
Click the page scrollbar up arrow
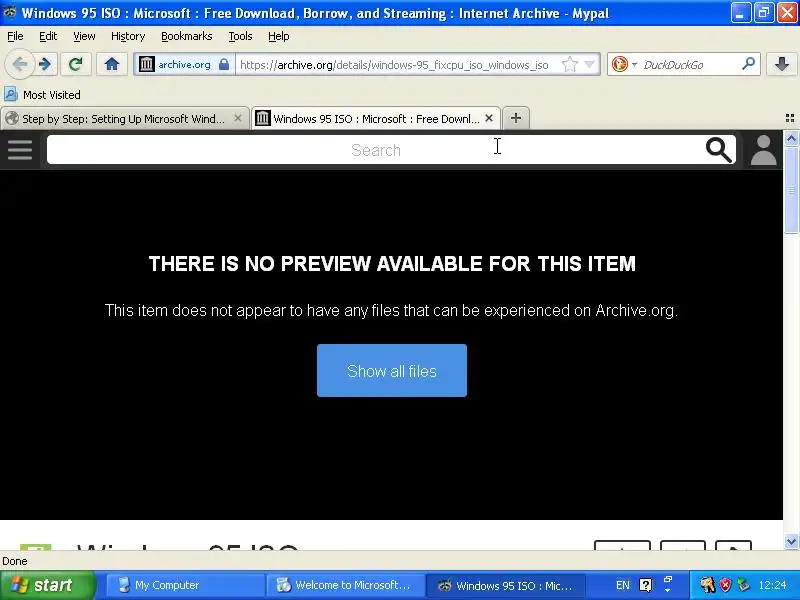[791, 138]
